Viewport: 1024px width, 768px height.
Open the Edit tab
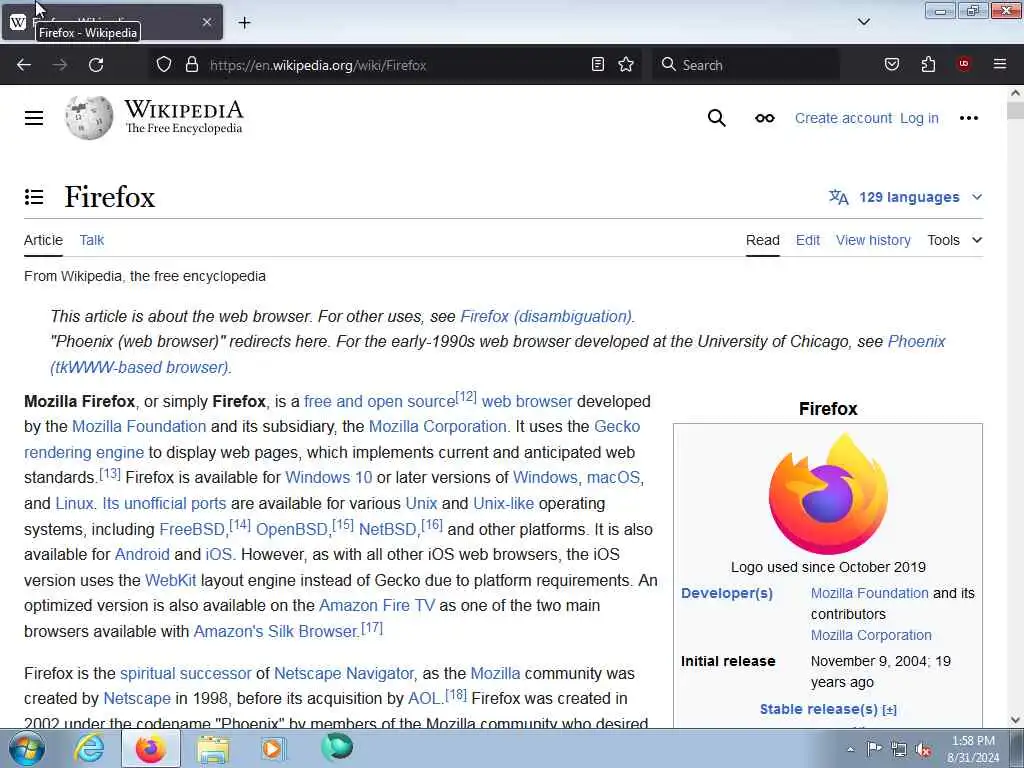click(808, 240)
